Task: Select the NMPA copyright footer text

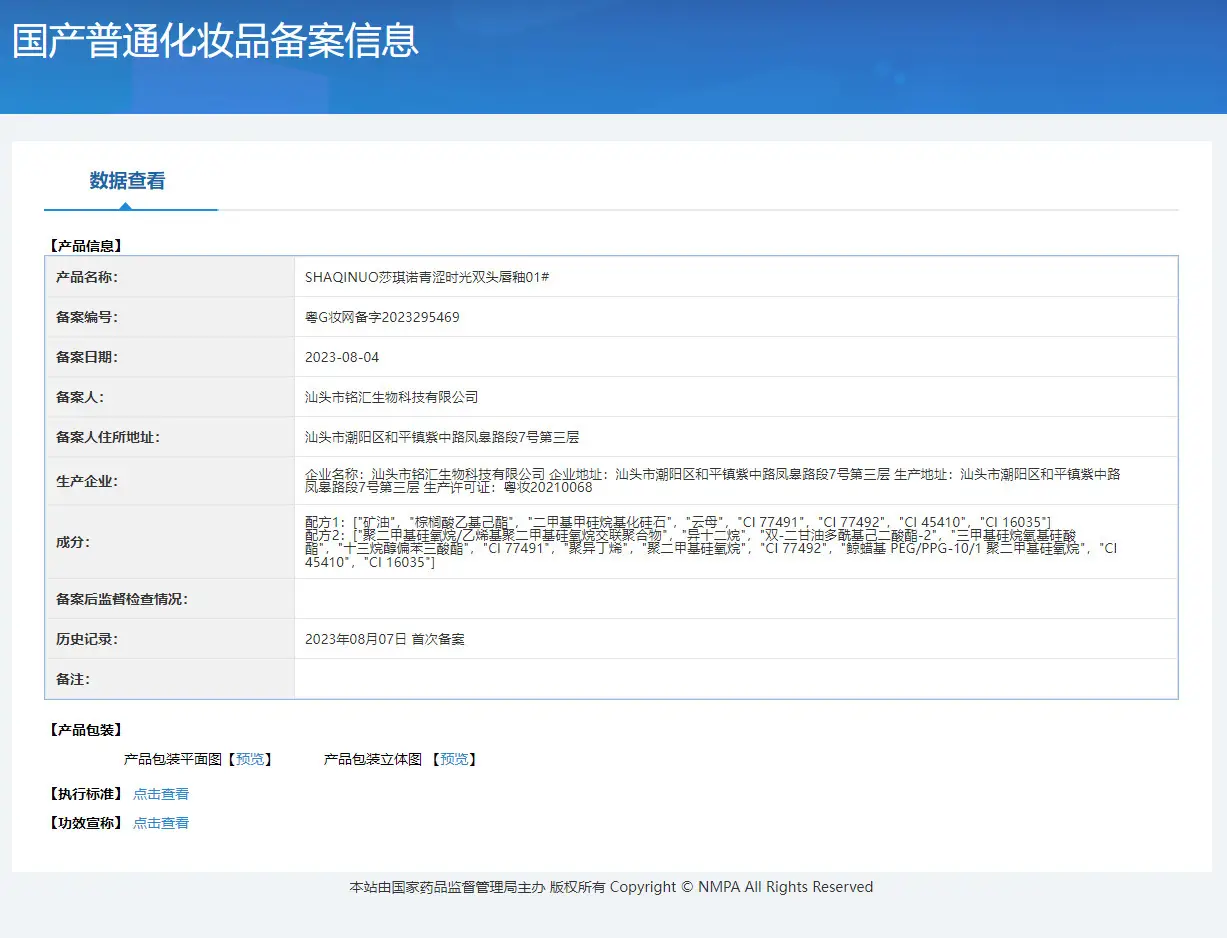Action: coord(612,887)
